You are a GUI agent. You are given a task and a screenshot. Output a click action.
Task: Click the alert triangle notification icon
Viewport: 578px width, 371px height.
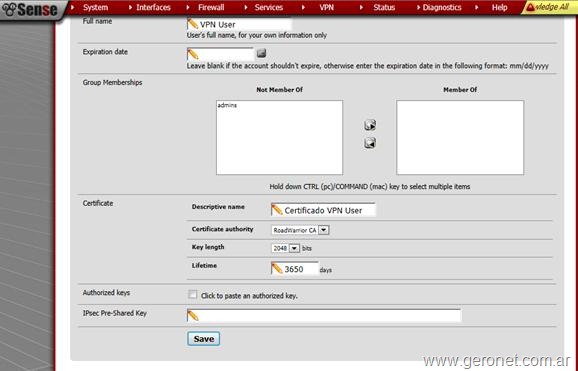pos(530,7)
